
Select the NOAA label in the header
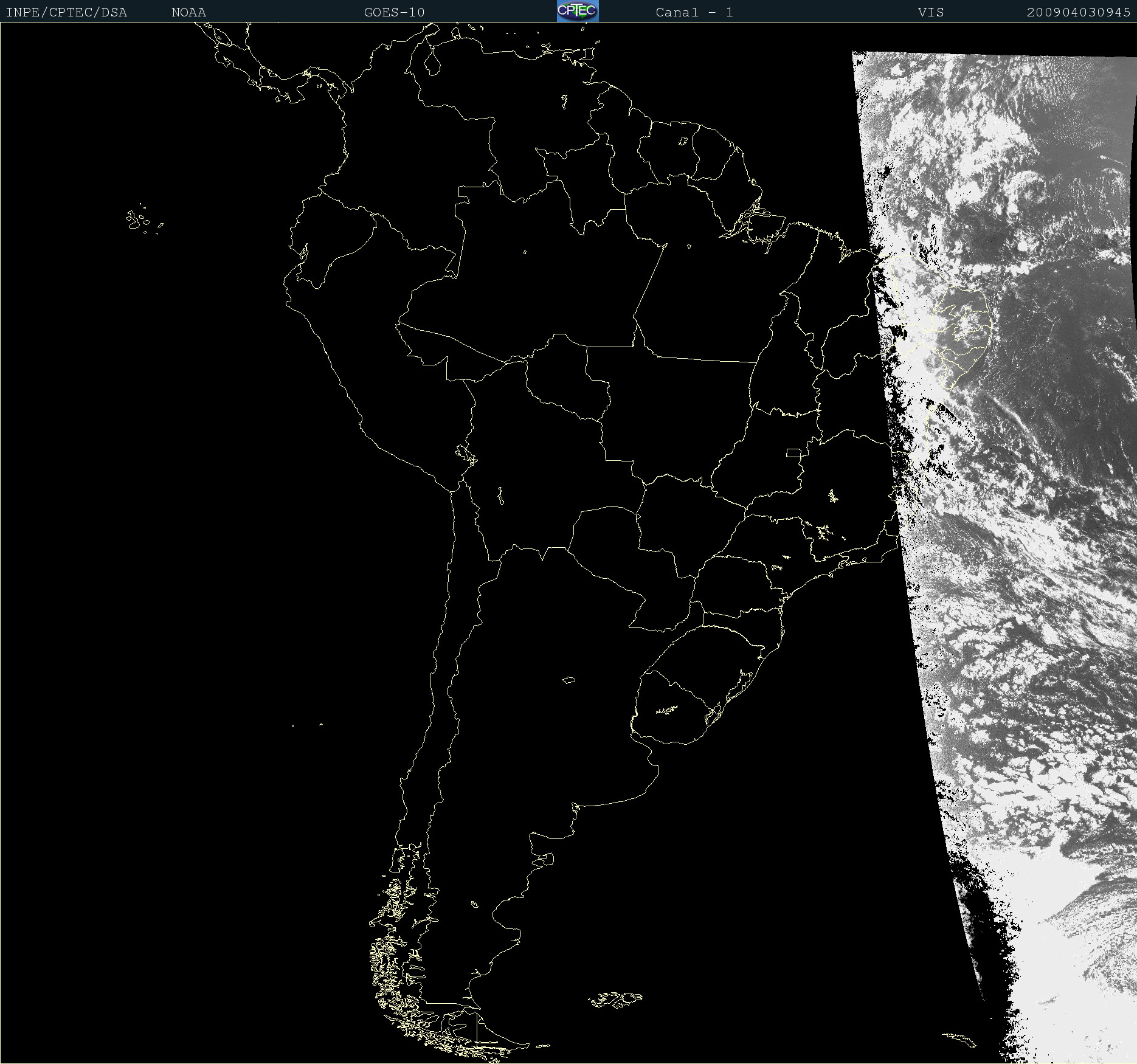pos(189,12)
